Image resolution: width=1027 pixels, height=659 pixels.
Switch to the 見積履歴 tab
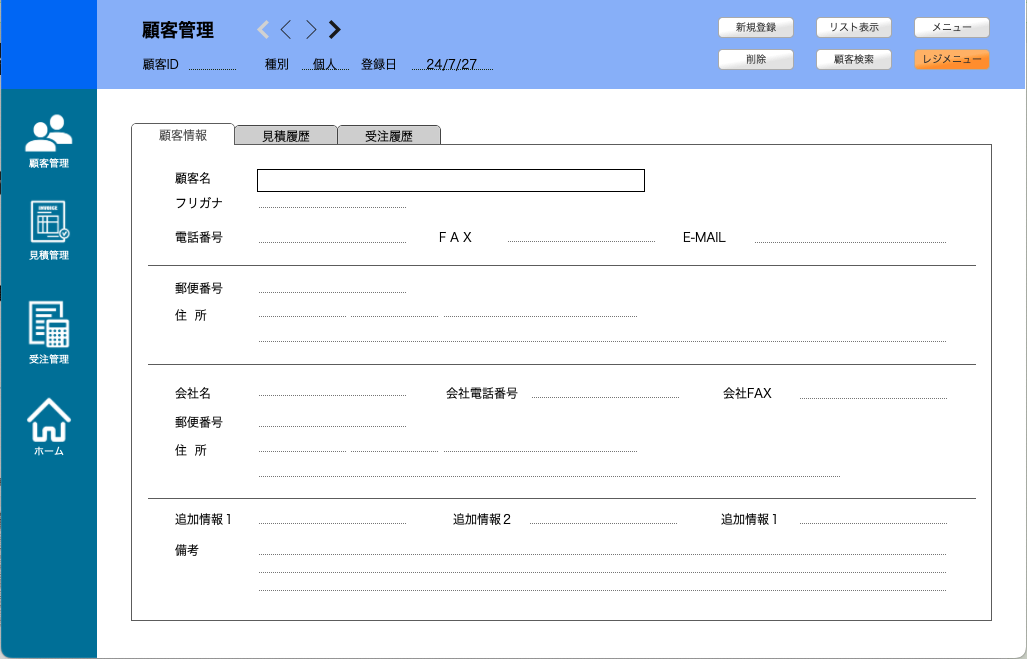point(285,134)
